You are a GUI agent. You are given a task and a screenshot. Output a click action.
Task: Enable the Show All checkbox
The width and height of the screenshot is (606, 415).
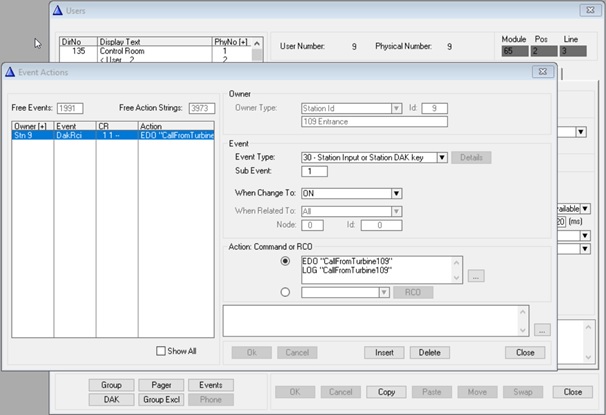[x=161, y=351]
